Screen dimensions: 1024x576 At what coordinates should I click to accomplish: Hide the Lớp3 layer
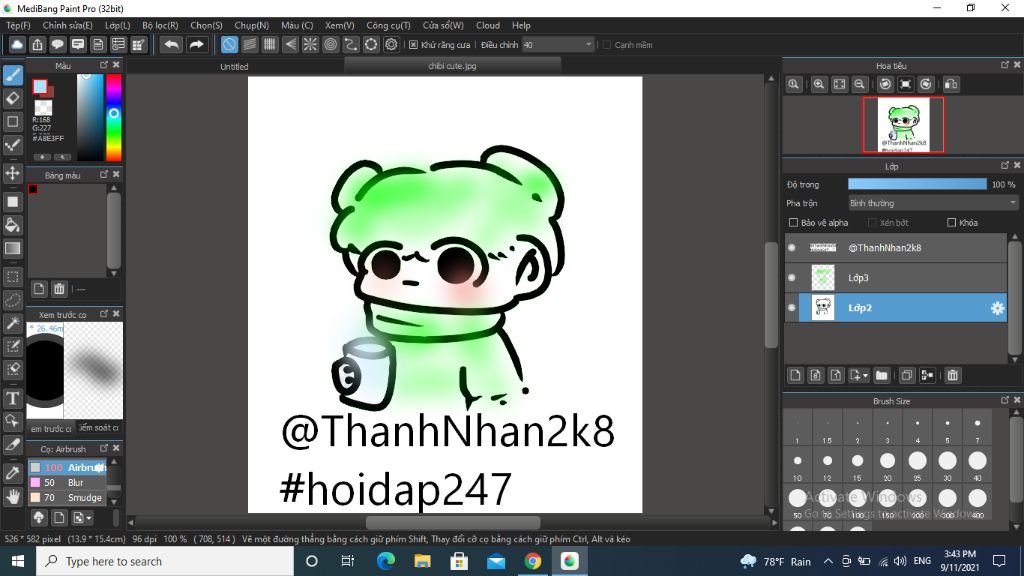tap(792, 278)
